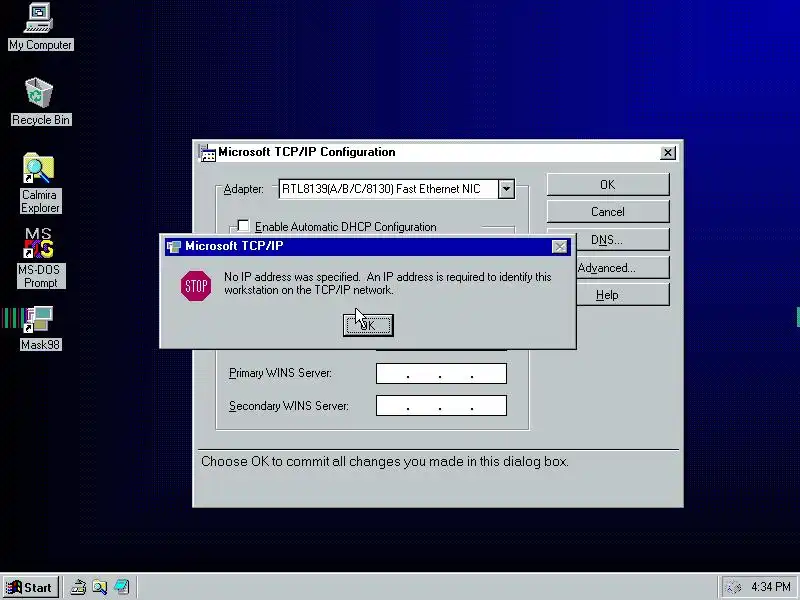Click the third quick launch monitor icon

click(x=121, y=587)
